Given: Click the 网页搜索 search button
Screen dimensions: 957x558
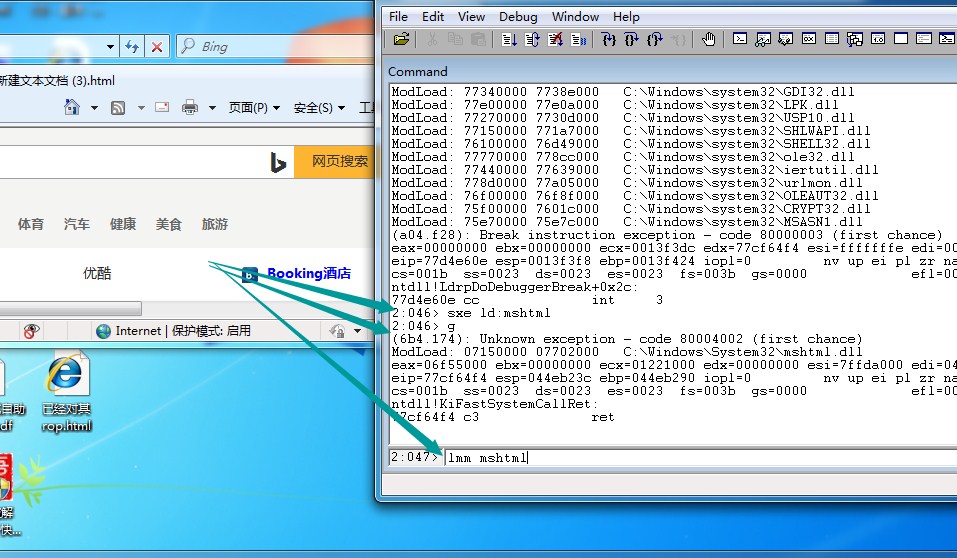Looking at the screenshot, I should (x=334, y=162).
